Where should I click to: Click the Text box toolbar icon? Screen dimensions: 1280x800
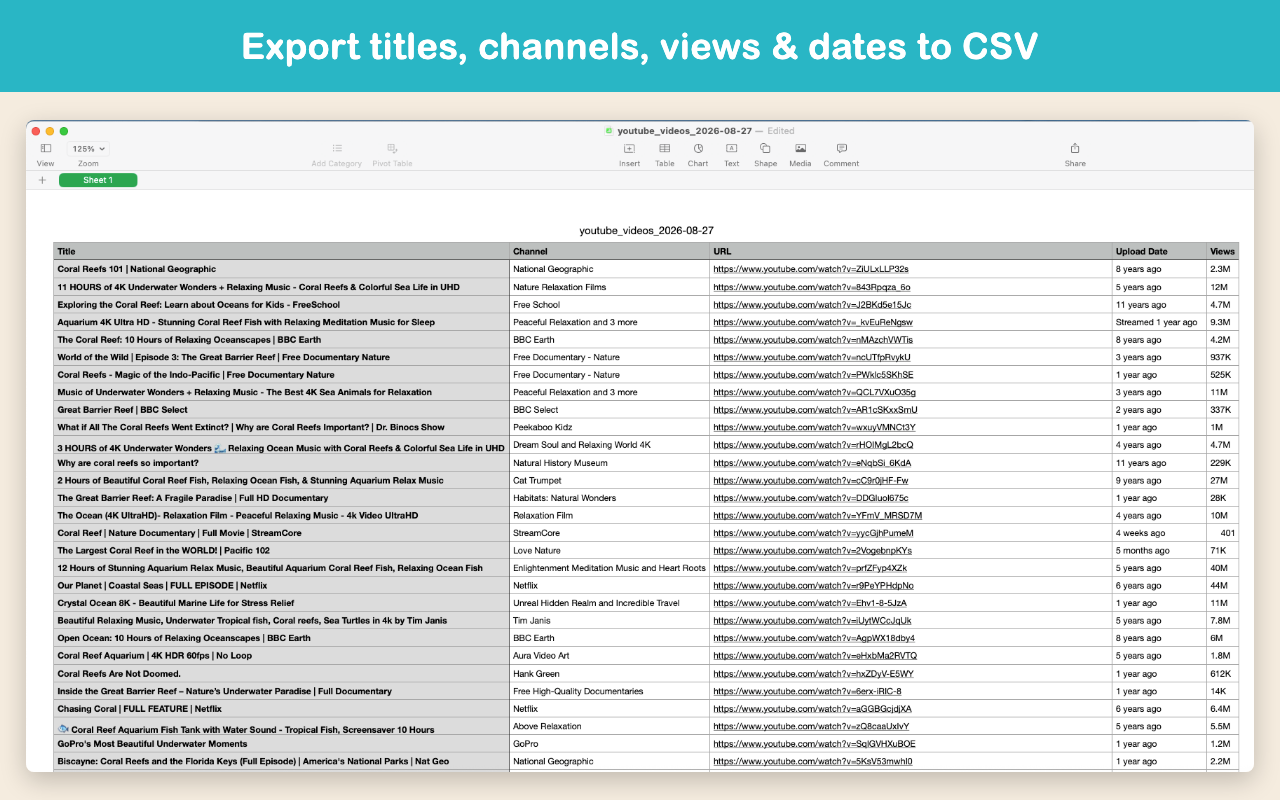(x=731, y=148)
